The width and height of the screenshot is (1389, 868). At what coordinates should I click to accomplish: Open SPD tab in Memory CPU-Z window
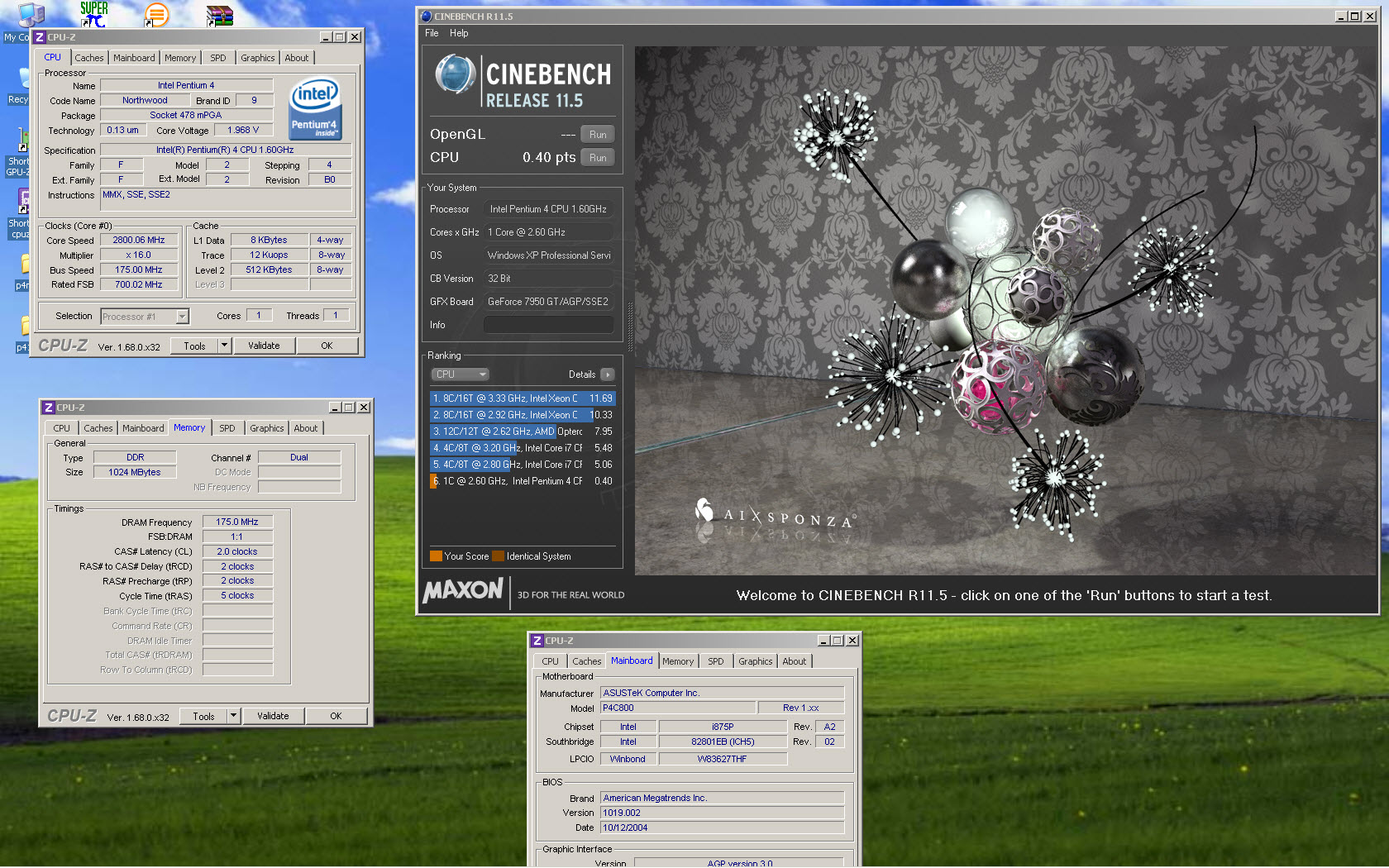[x=227, y=428]
